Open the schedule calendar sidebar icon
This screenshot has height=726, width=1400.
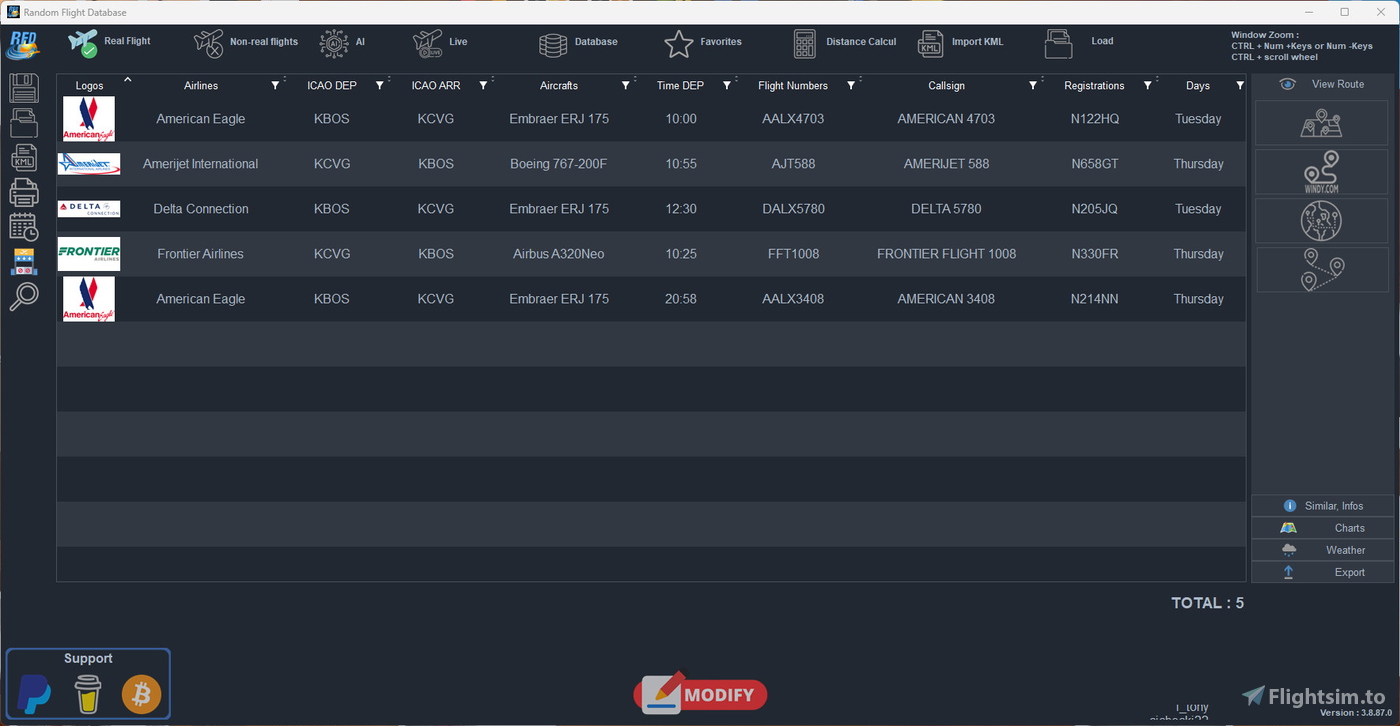tap(24, 226)
